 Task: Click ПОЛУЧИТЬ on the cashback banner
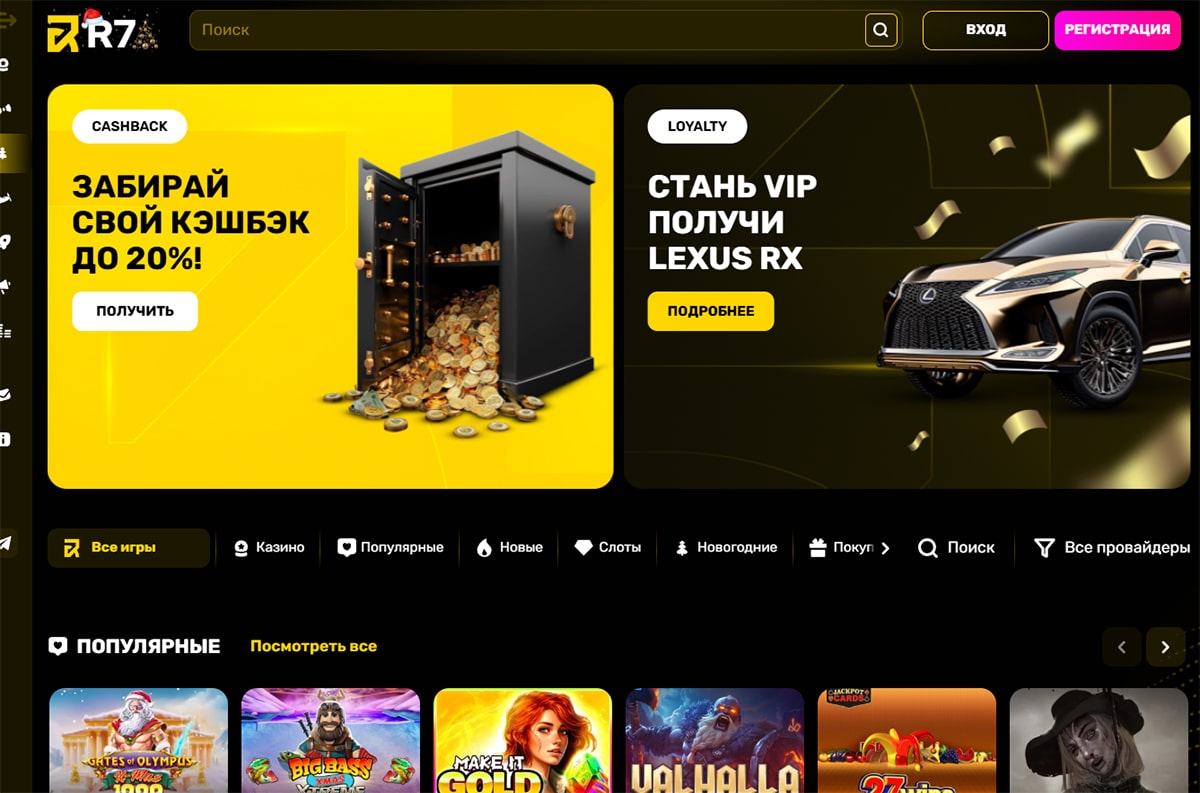click(x=135, y=311)
